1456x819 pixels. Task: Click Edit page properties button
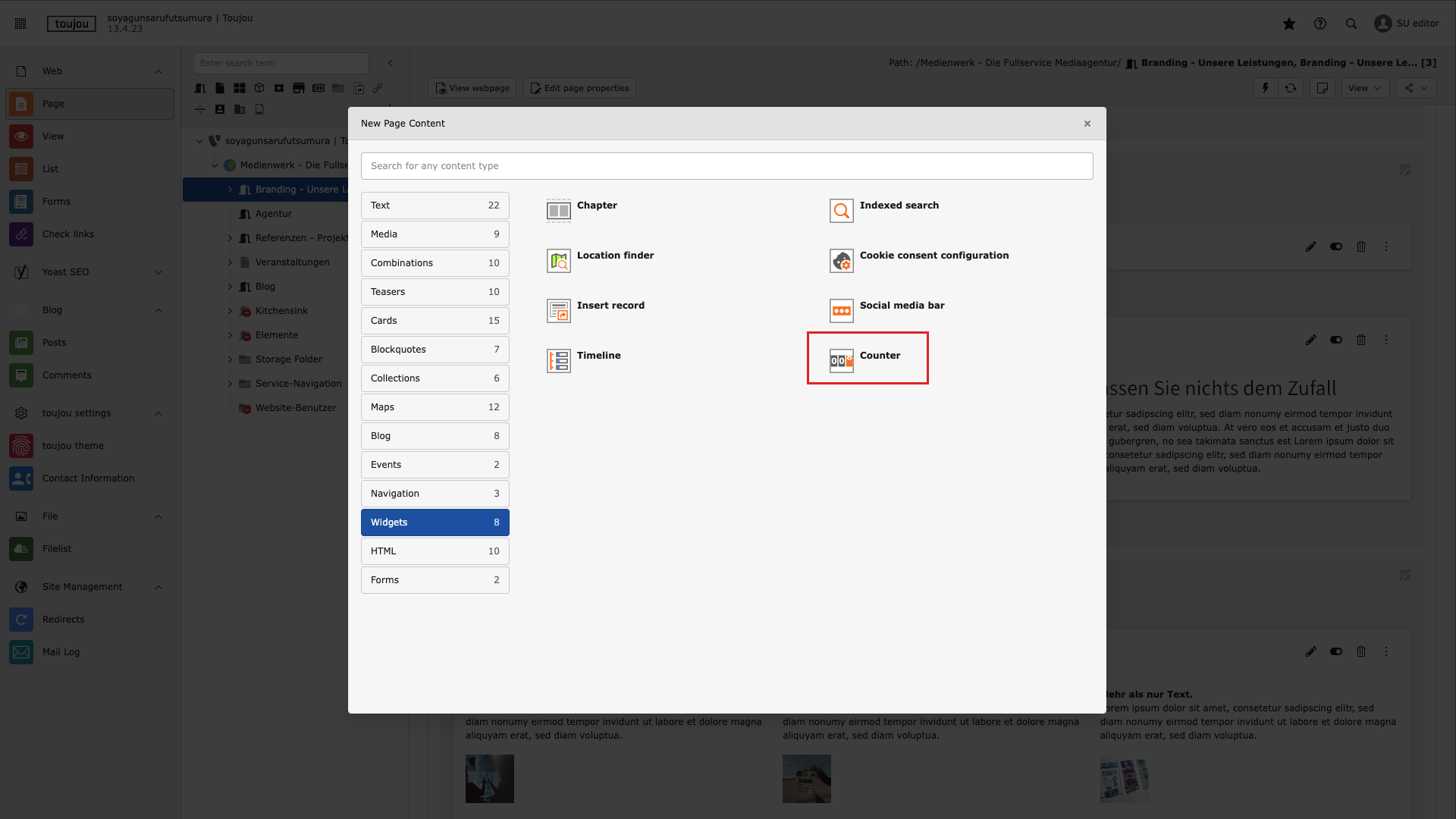(x=580, y=88)
